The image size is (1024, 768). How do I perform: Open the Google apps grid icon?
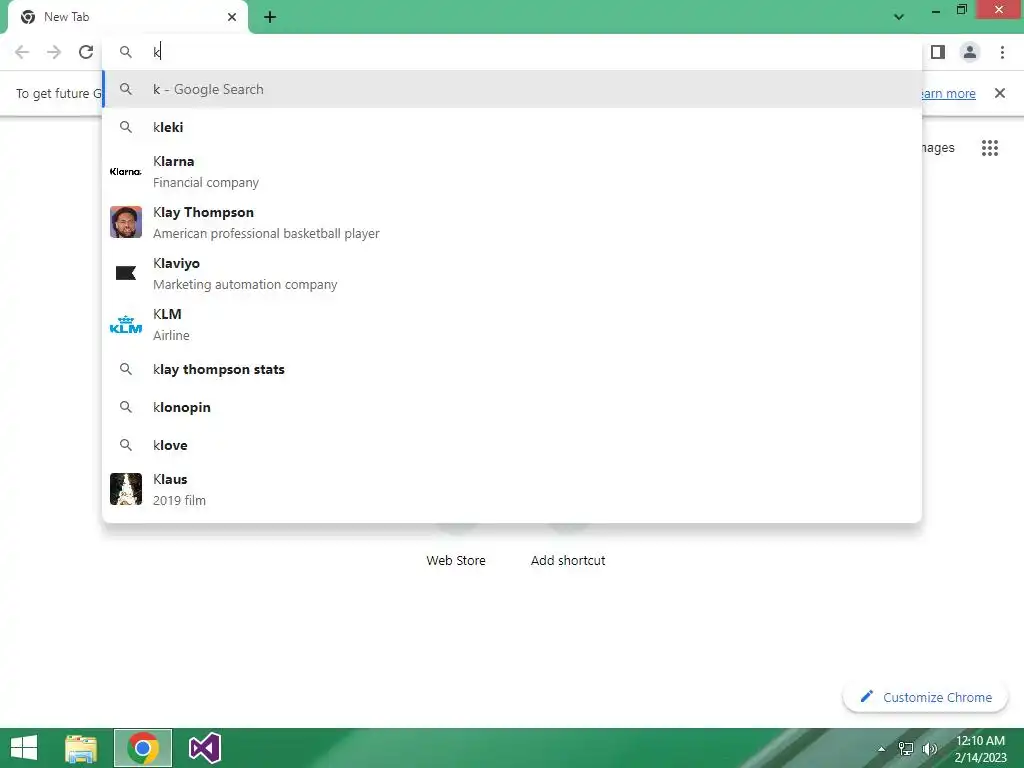(989, 148)
